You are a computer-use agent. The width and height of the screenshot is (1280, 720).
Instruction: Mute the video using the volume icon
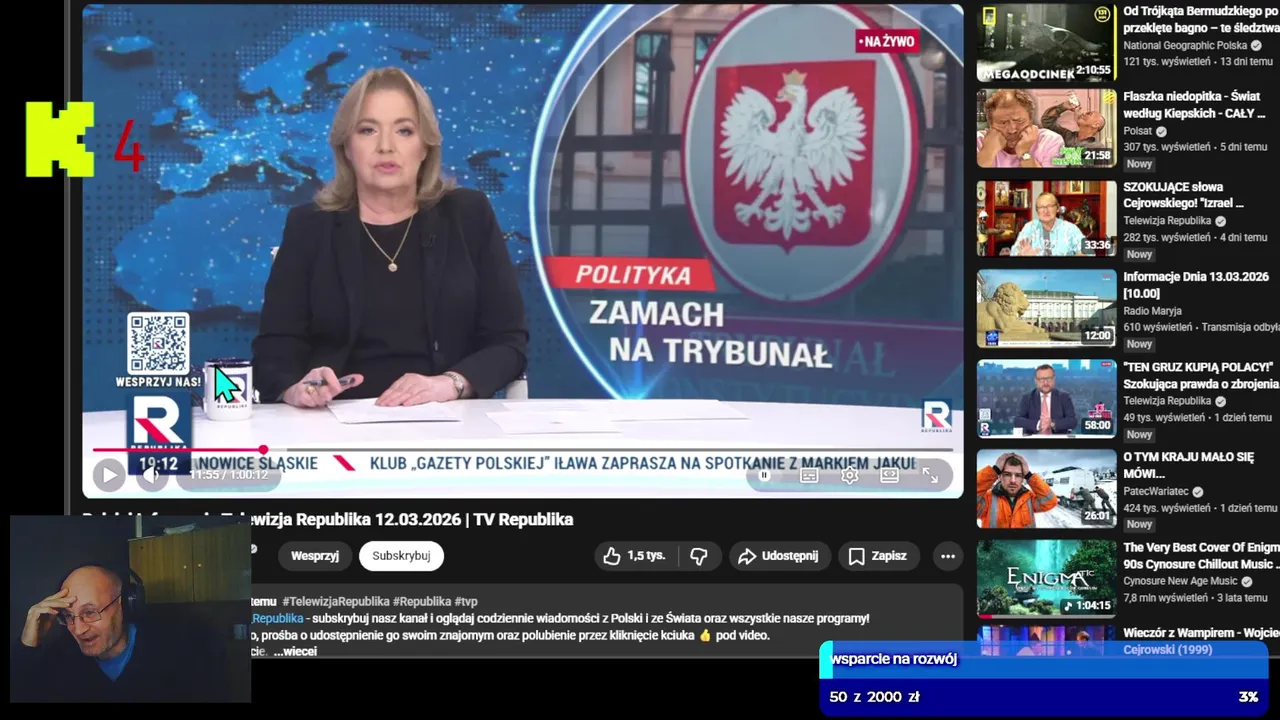[x=151, y=475]
